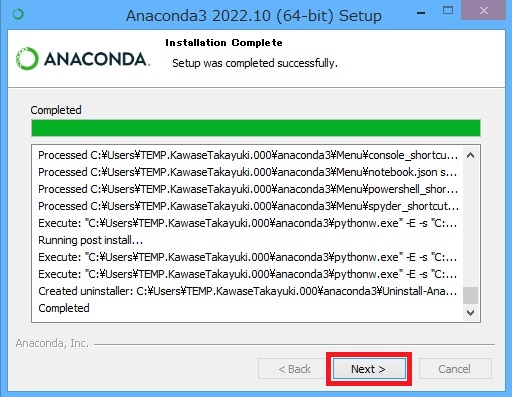Minimize the Anaconda3 Setup window
Image resolution: width=512 pixels, height=397 pixels.
421,13
